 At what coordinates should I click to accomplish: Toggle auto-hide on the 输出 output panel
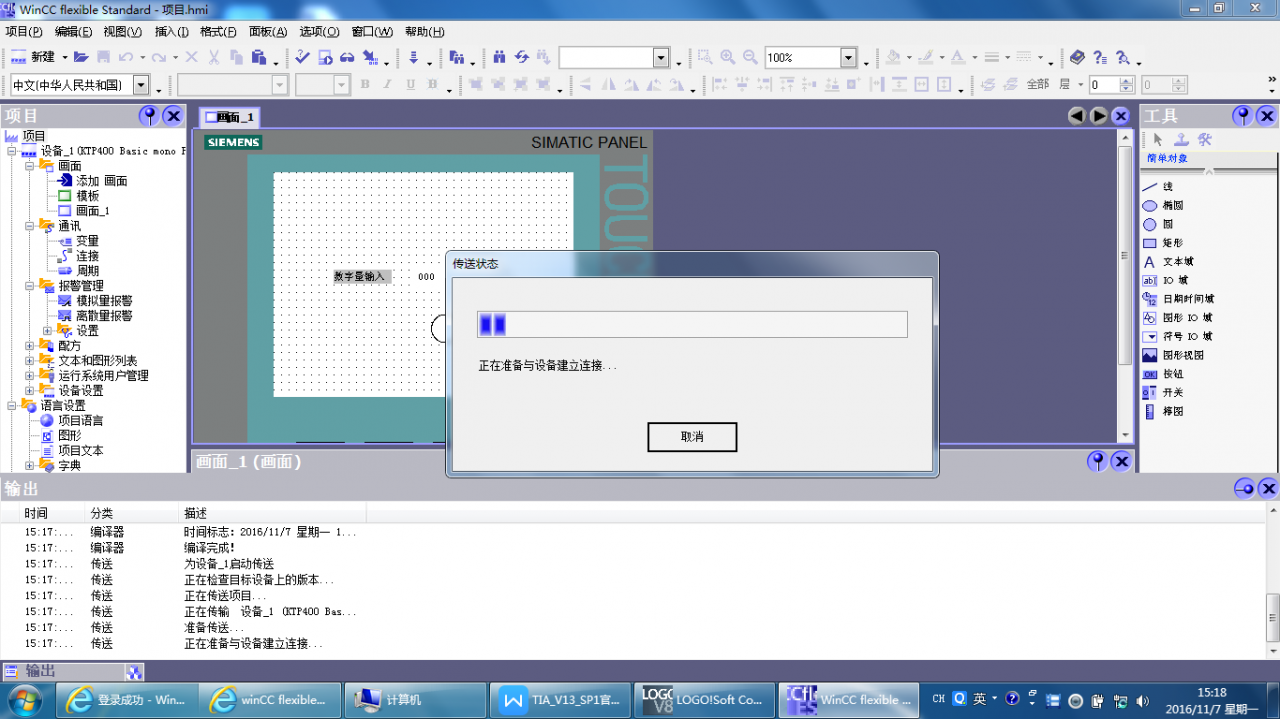[1244, 488]
